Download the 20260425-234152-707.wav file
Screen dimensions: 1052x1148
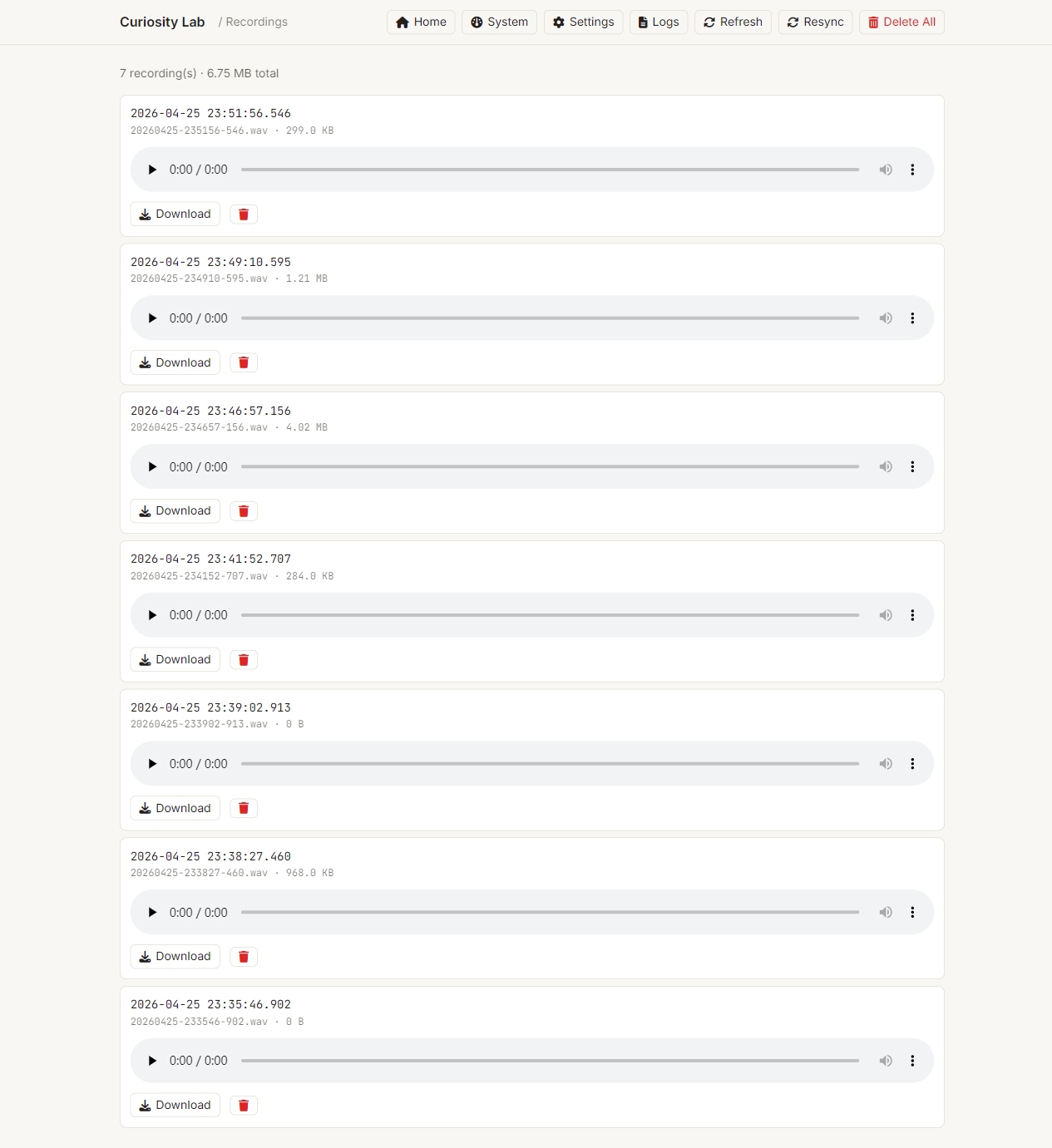coord(175,659)
